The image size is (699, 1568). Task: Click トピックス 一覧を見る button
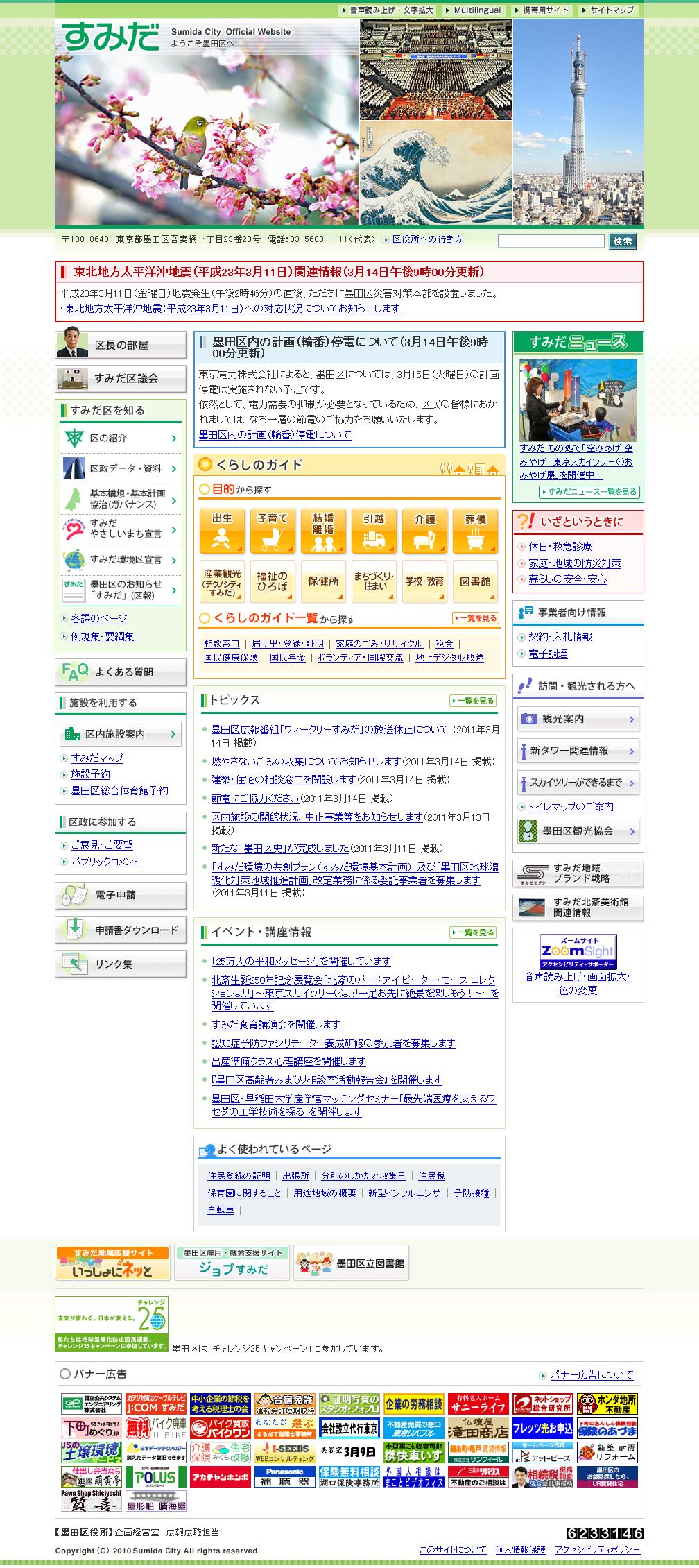(473, 701)
